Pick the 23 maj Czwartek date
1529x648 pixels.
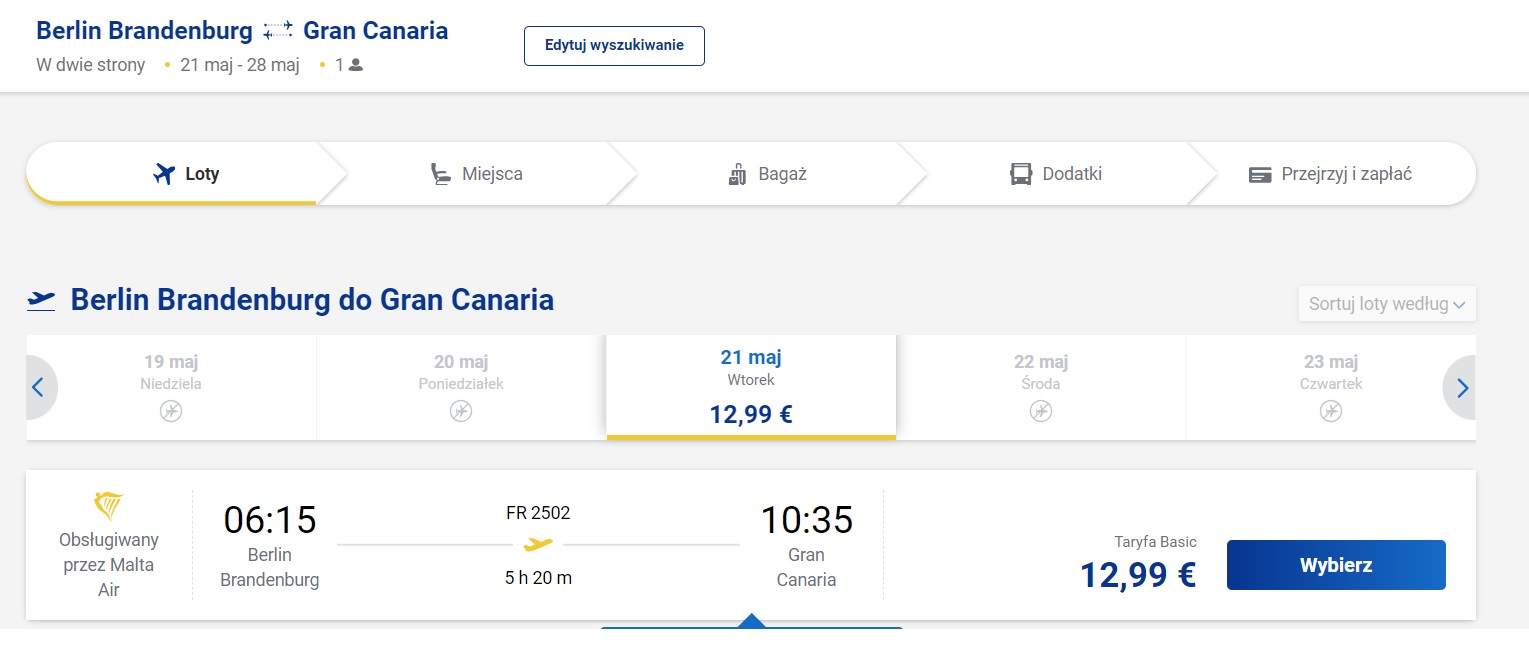[1330, 387]
